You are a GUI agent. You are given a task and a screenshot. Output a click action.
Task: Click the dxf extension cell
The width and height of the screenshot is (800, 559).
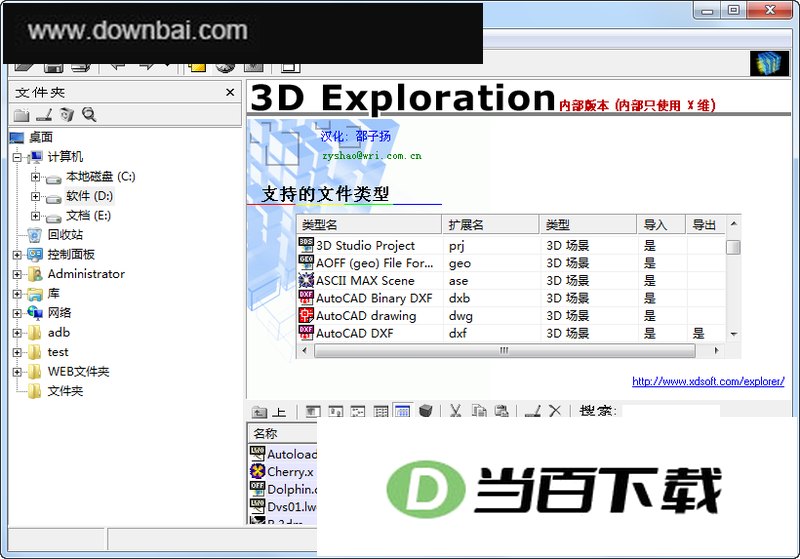pos(458,334)
